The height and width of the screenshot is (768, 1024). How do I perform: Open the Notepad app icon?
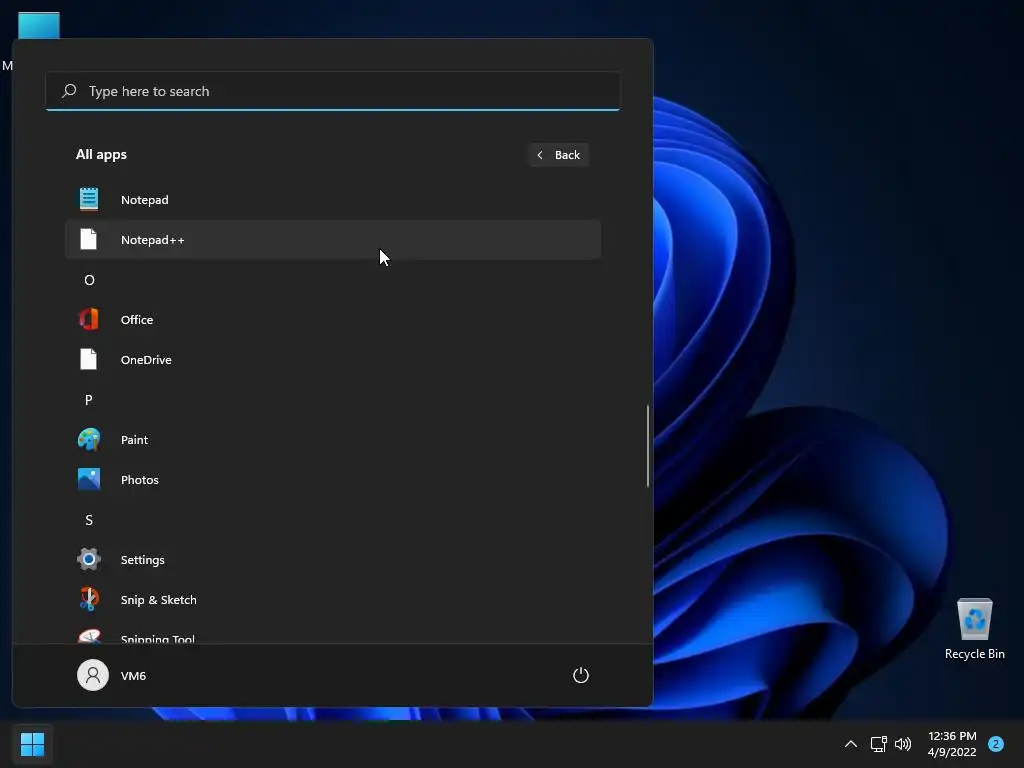point(89,199)
